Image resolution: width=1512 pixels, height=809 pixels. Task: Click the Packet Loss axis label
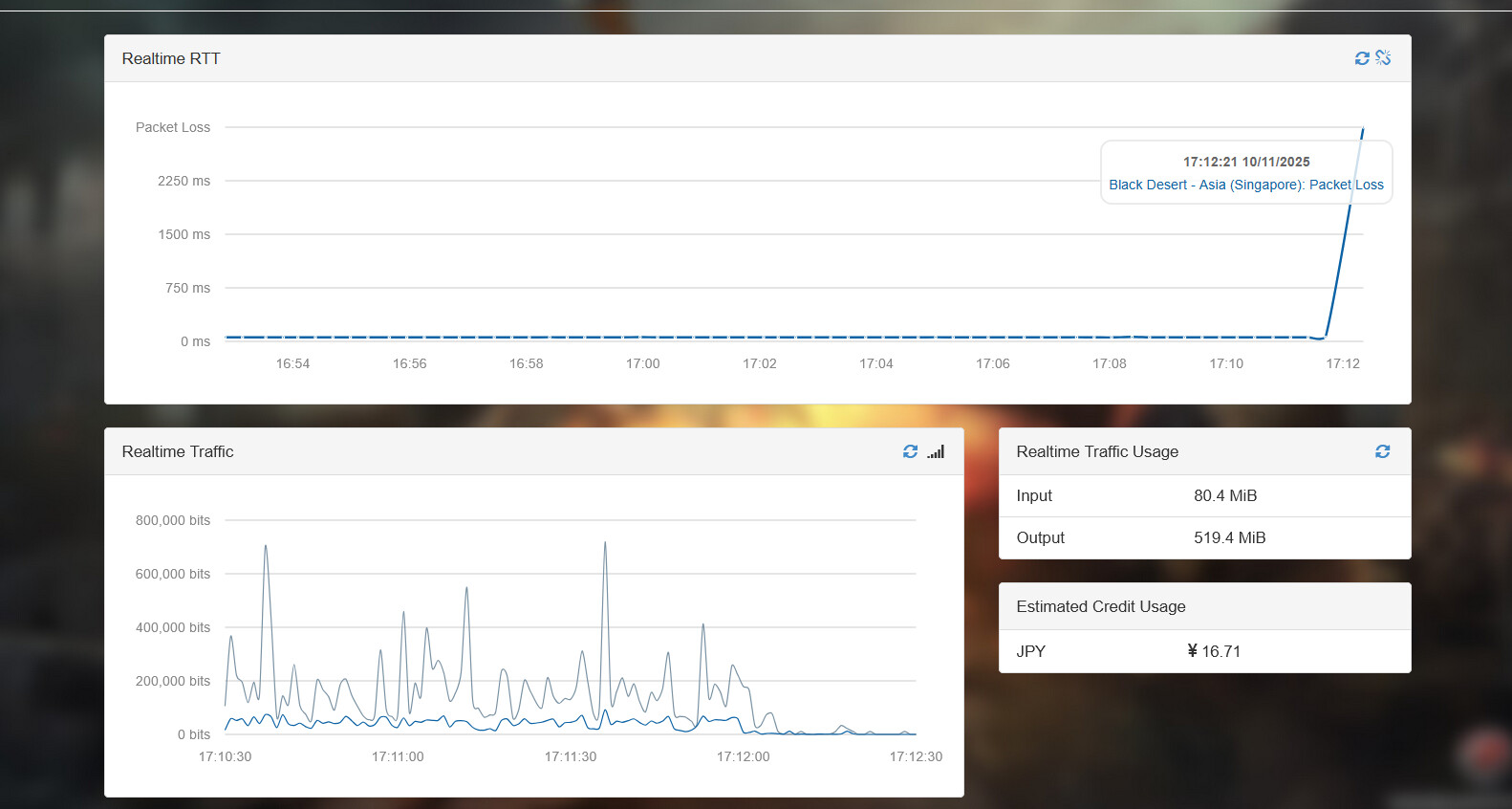tap(173, 127)
